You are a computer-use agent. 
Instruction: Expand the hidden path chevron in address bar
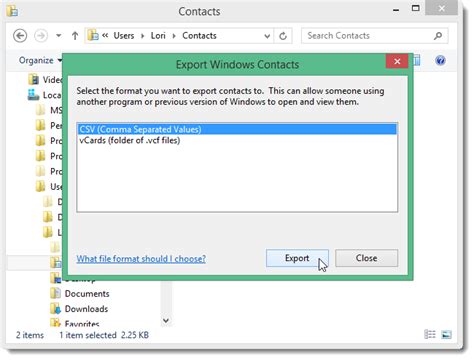tap(105, 35)
